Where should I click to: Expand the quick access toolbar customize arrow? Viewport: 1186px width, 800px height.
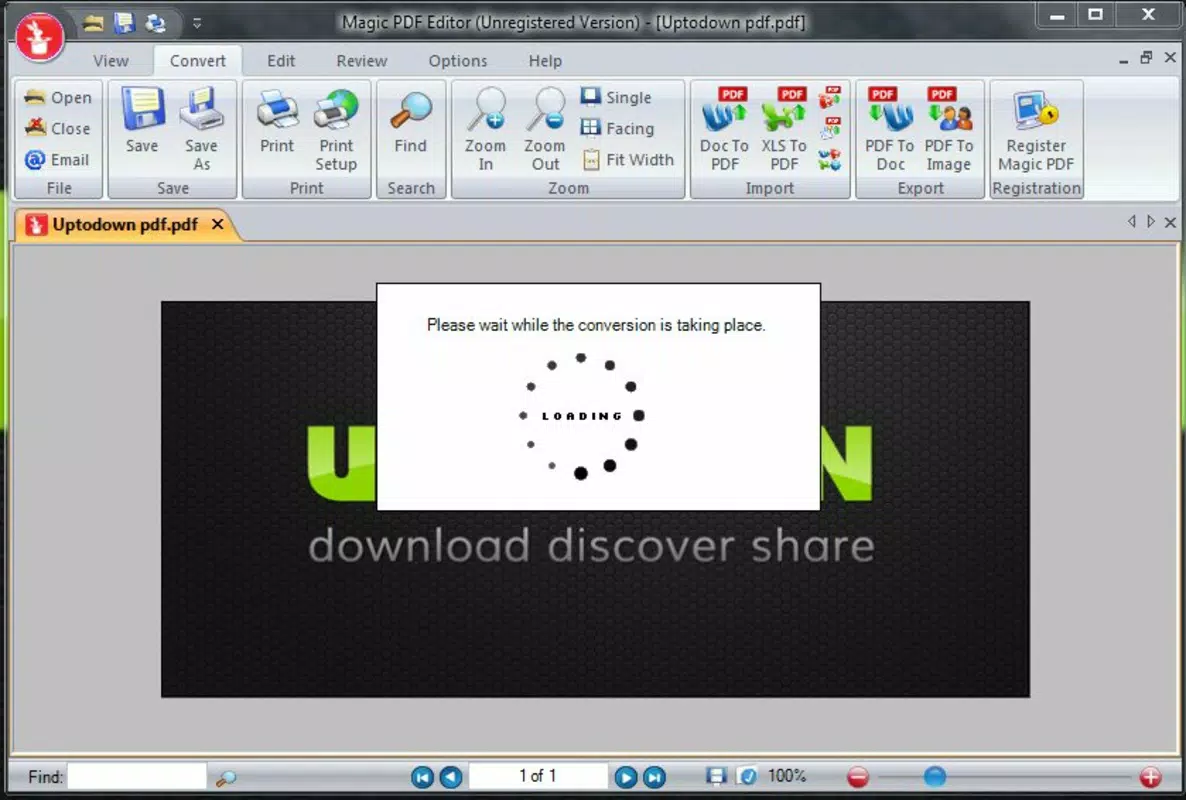pos(197,23)
